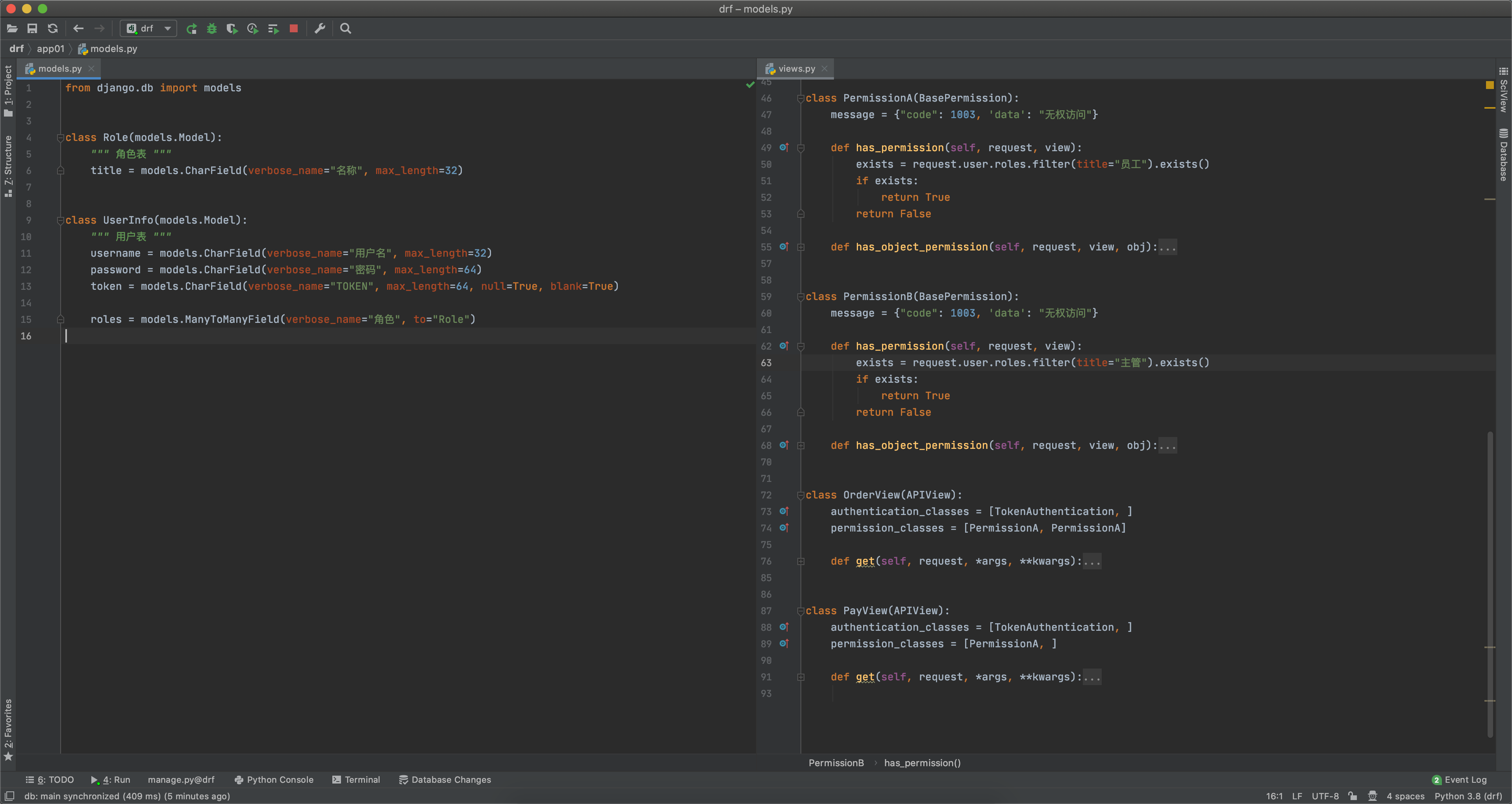Viewport: 1512px width, 804px height.
Task: Open Search Everywhere magnifier icon
Action: (346, 28)
